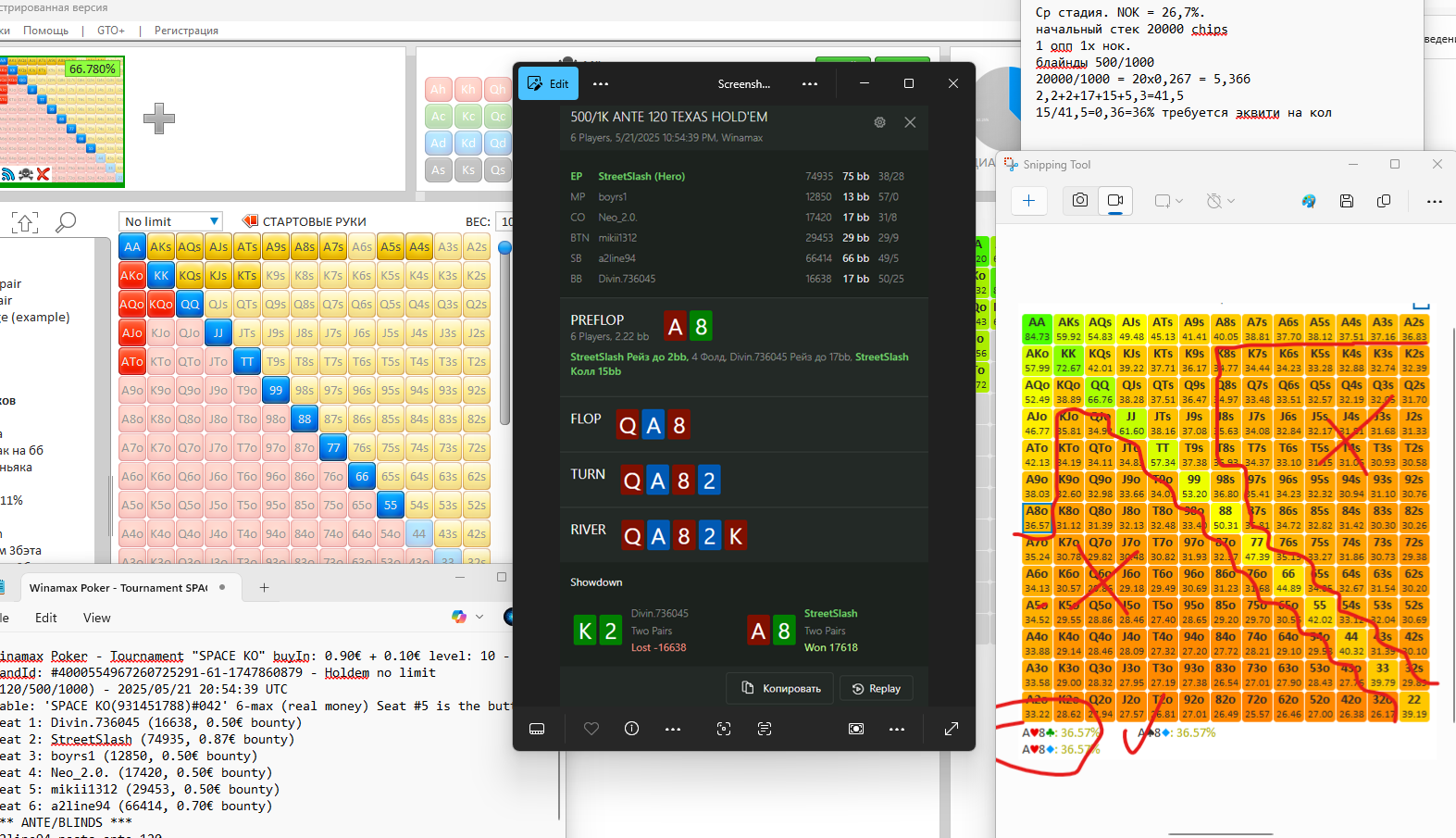
Task: Select the Ah card button
Action: [439, 89]
